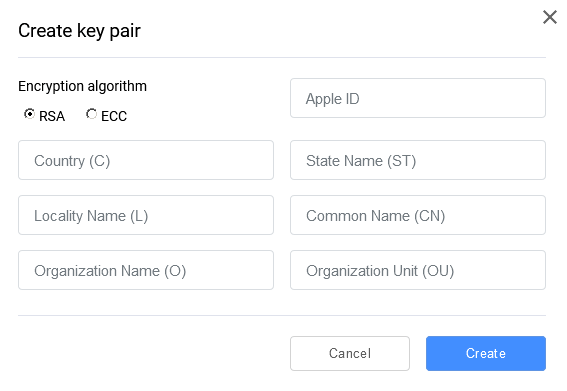Image resolution: width=567 pixels, height=391 pixels.
Task: Click the ECC label text
Action: pyautogui.click(x=114, y=116)
